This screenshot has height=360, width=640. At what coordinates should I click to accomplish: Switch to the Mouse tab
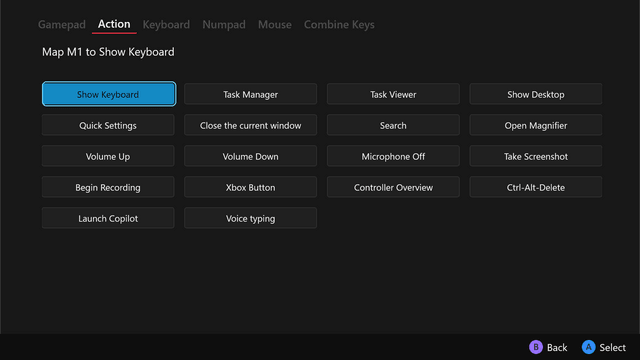(275, 24)
